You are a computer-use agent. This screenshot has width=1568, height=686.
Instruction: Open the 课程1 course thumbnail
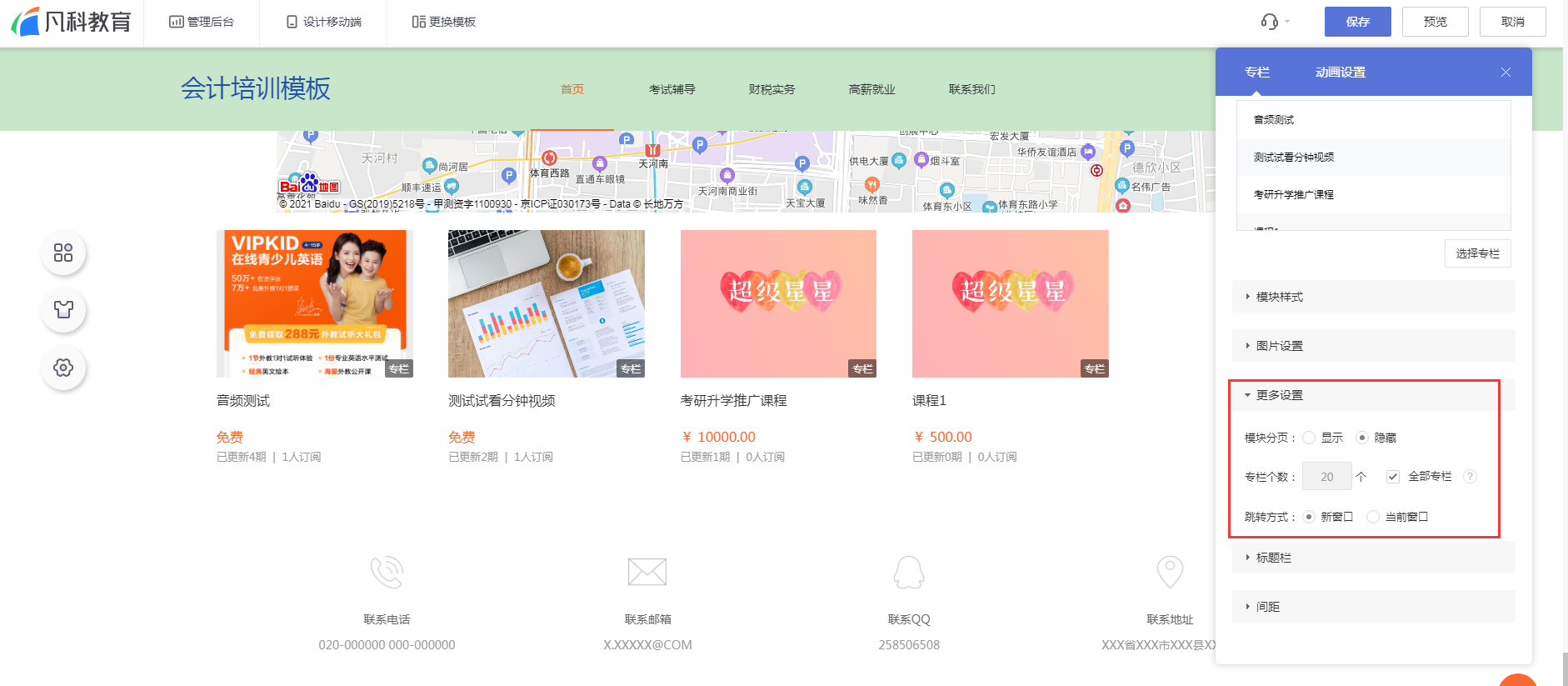coord(1011,304)
